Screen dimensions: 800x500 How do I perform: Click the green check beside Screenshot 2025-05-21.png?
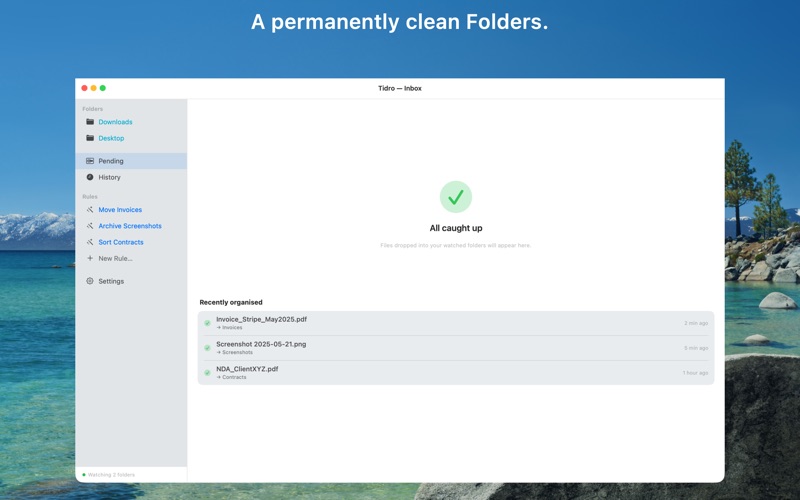click(207, 348)
